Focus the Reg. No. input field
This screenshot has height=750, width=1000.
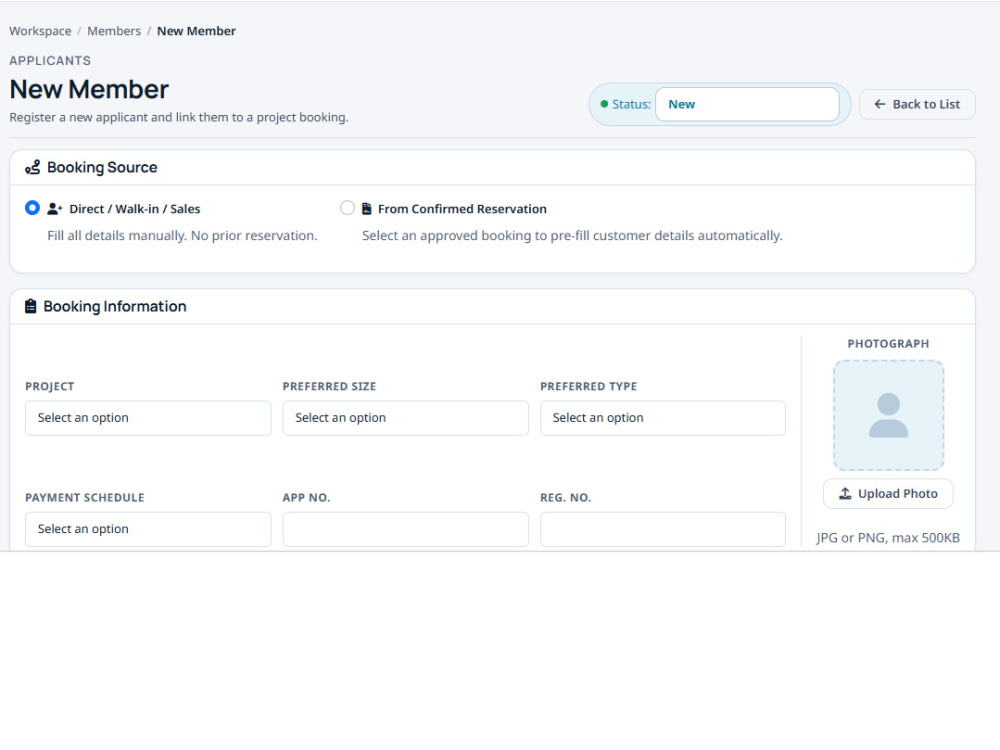pos(663,529)
